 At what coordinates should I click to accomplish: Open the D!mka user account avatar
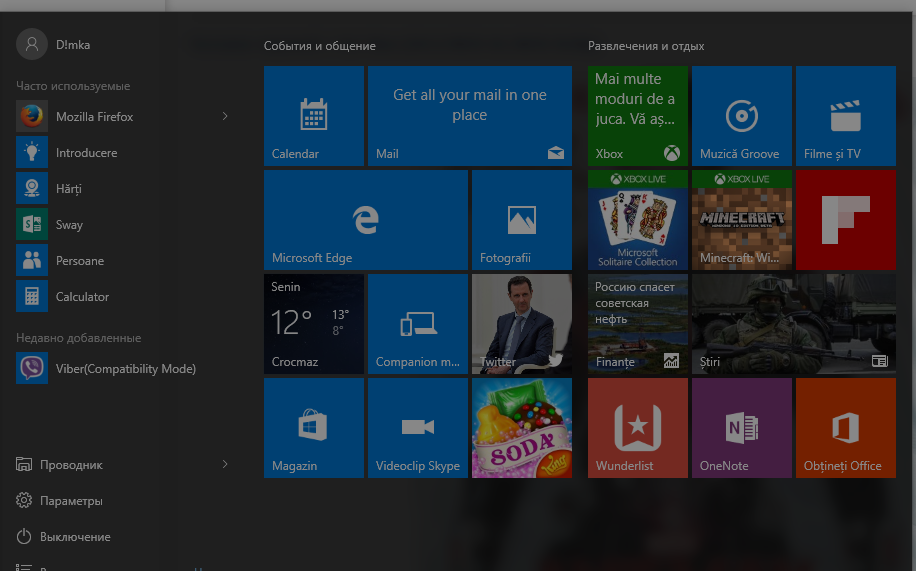pos(32,44)
